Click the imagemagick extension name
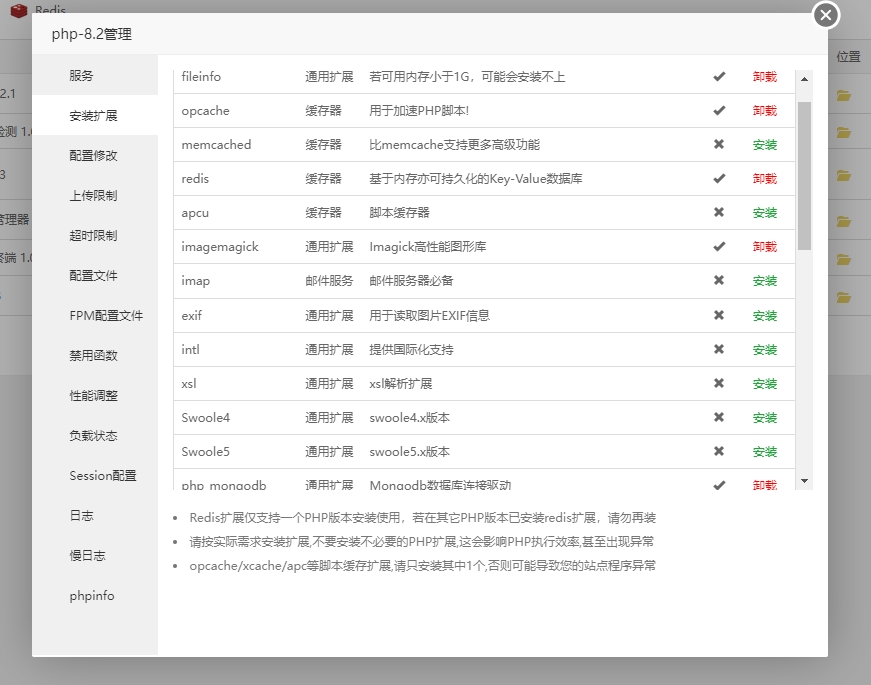 pyautogui.click(x=220, y=247)
